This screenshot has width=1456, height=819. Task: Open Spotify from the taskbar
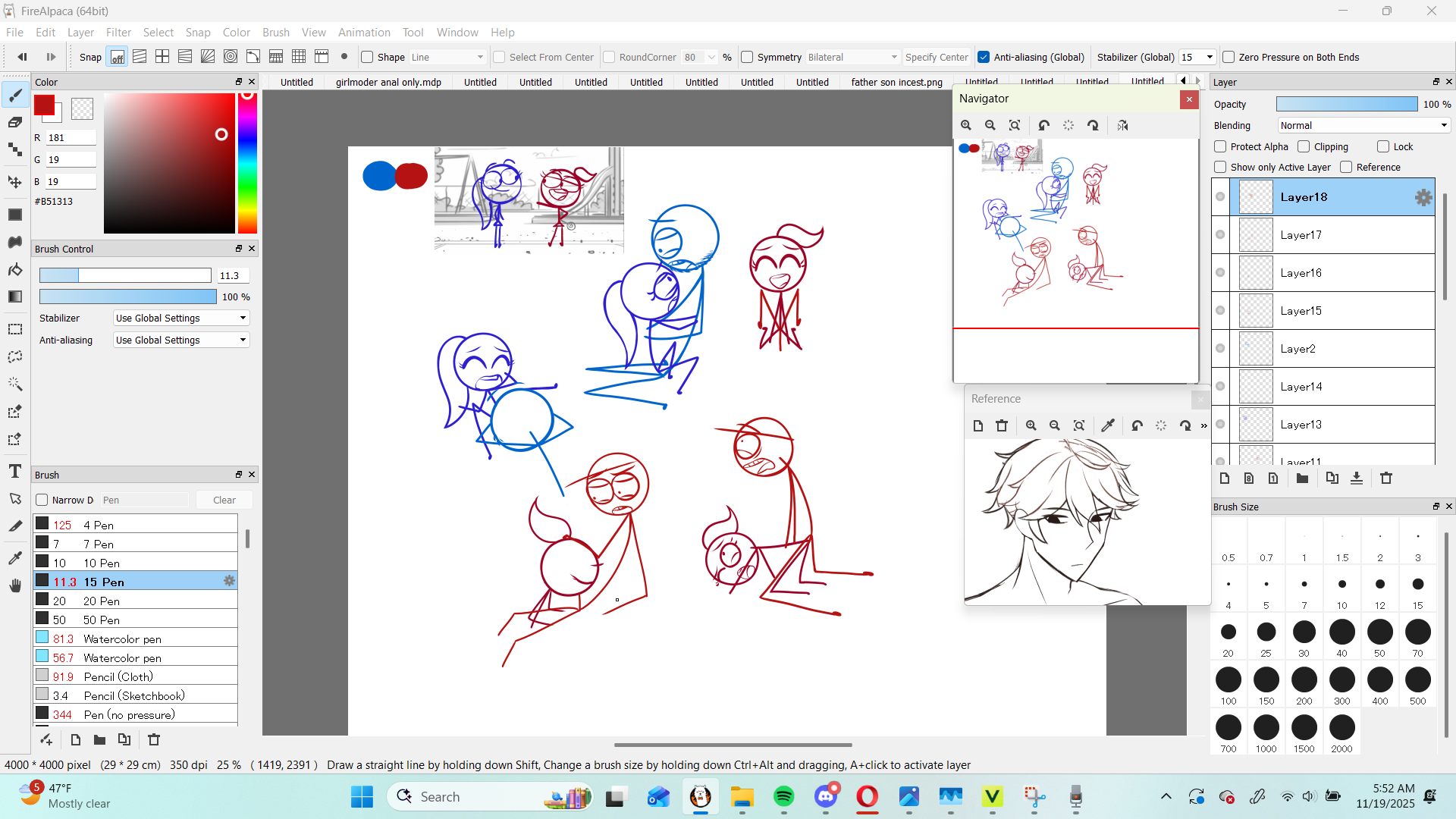coord(783,796)
